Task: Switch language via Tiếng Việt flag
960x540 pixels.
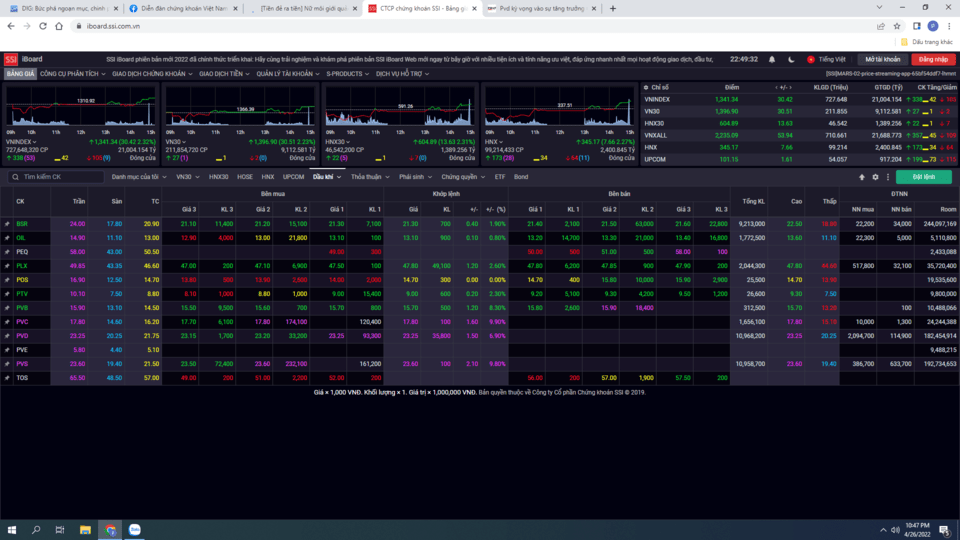Action: [x=825, y=59]
